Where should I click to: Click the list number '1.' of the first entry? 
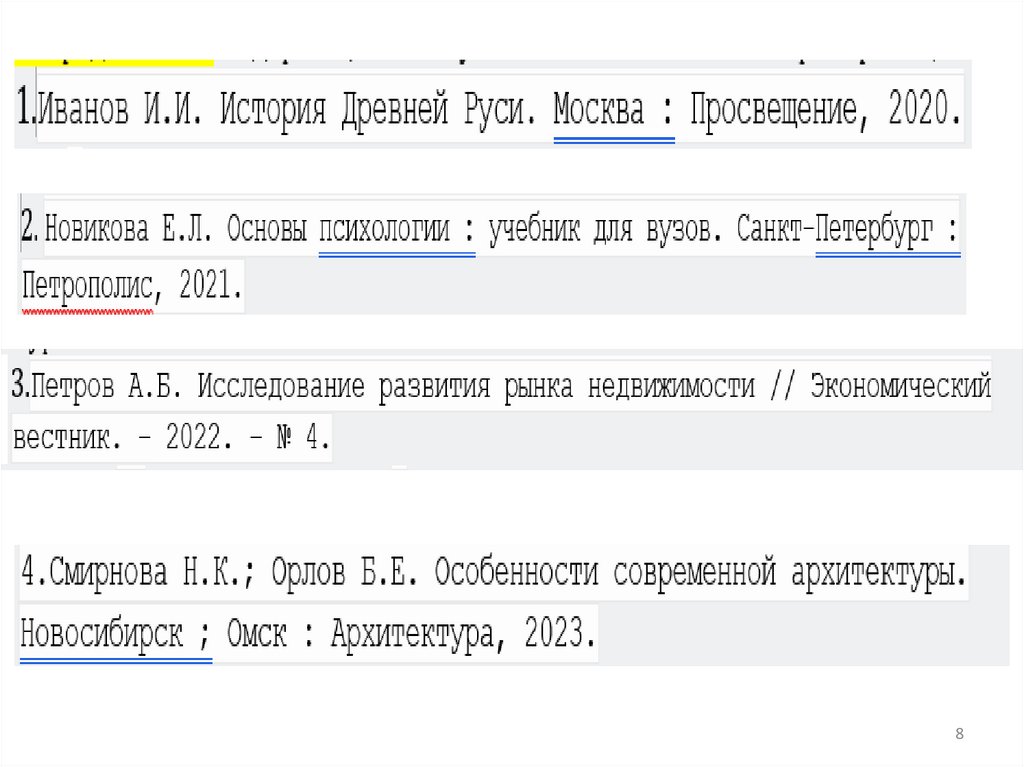click(x=26, y=107)
